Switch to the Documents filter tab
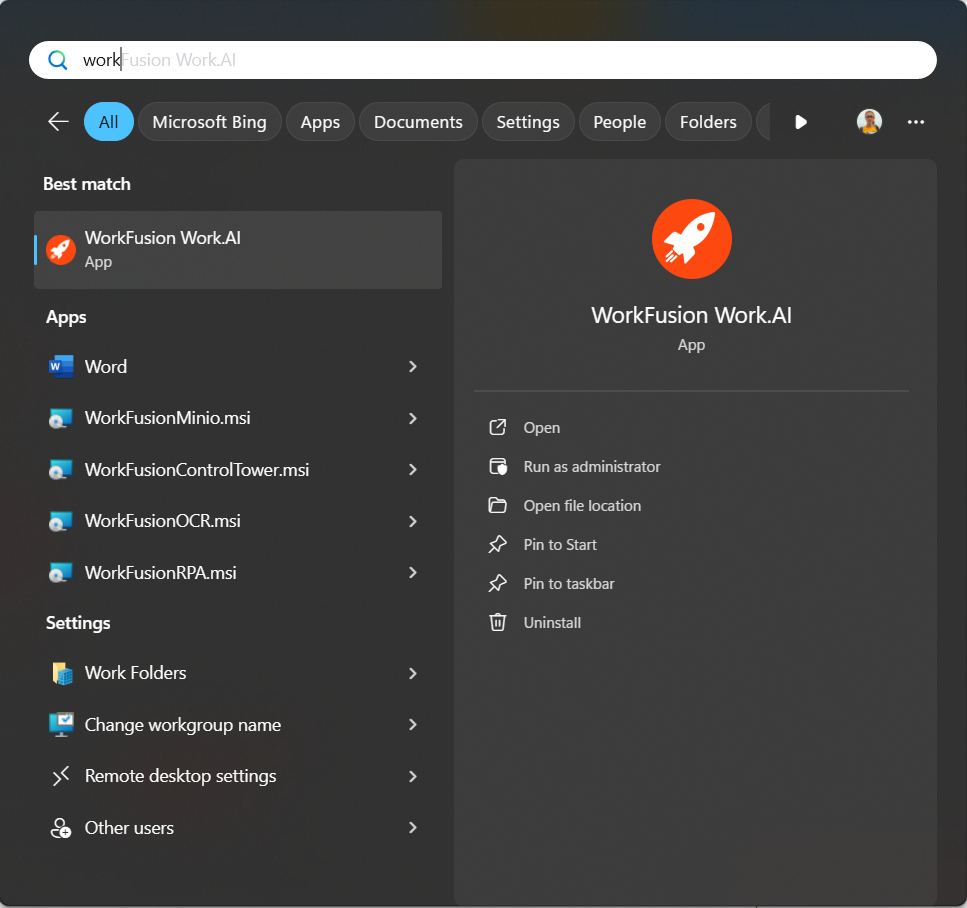 pos(418,122)
